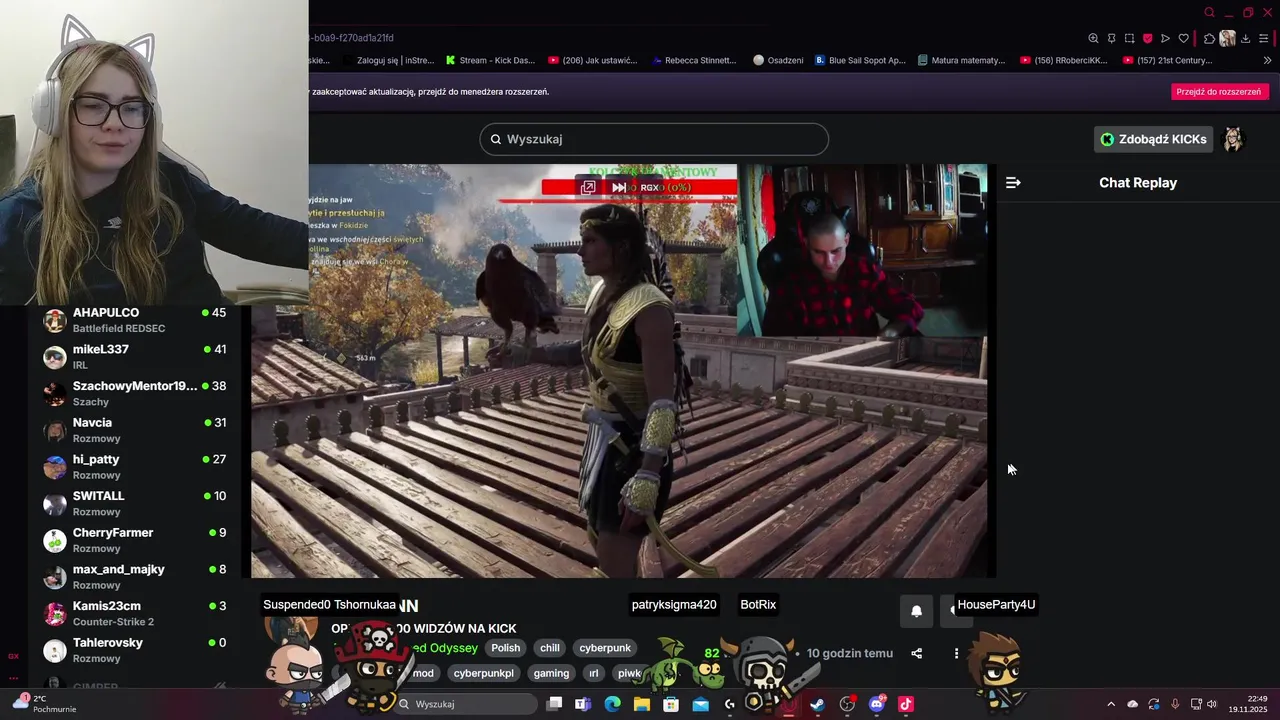
Task: Open AHAPULCO channel in sidebar
Action: pyautogui.click(x=135, y=320)
